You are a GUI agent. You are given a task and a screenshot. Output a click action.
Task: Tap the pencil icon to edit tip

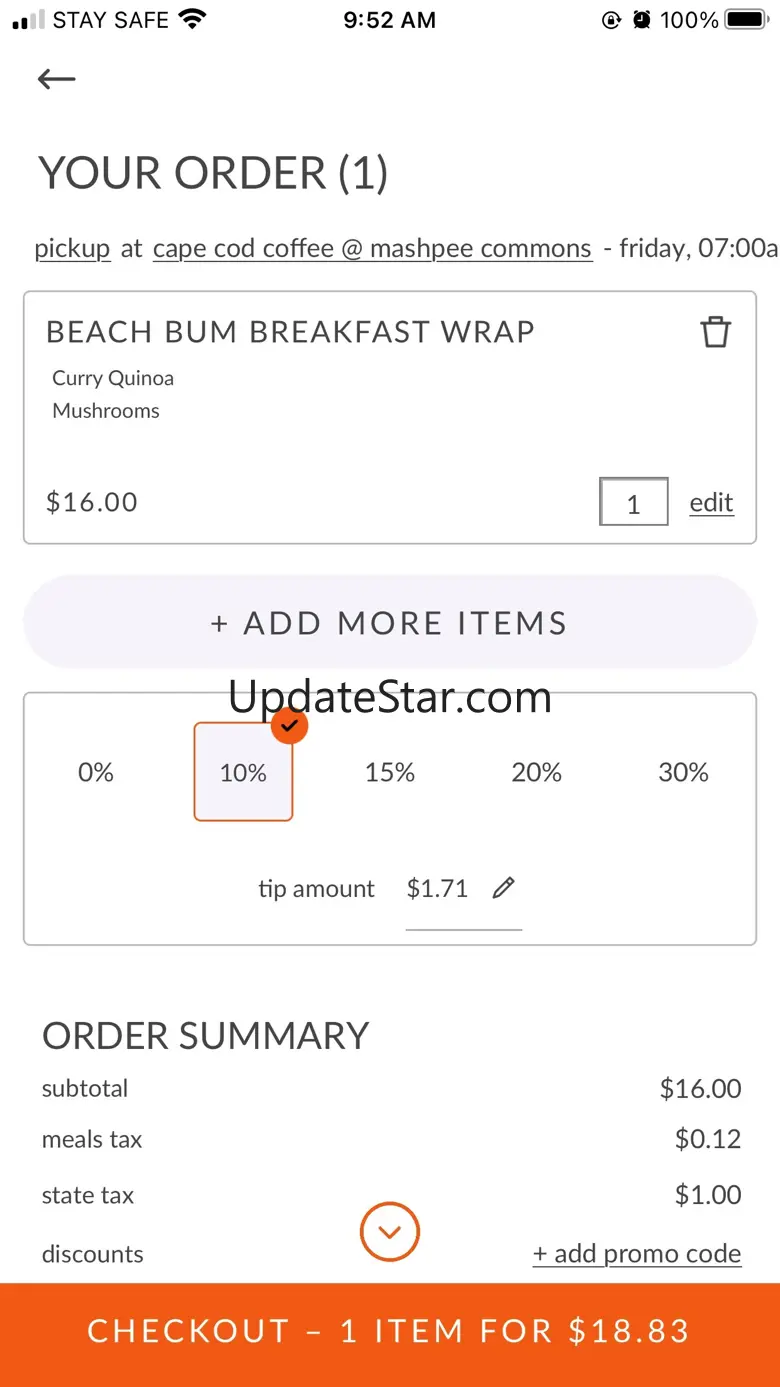[x=504, y=888]
